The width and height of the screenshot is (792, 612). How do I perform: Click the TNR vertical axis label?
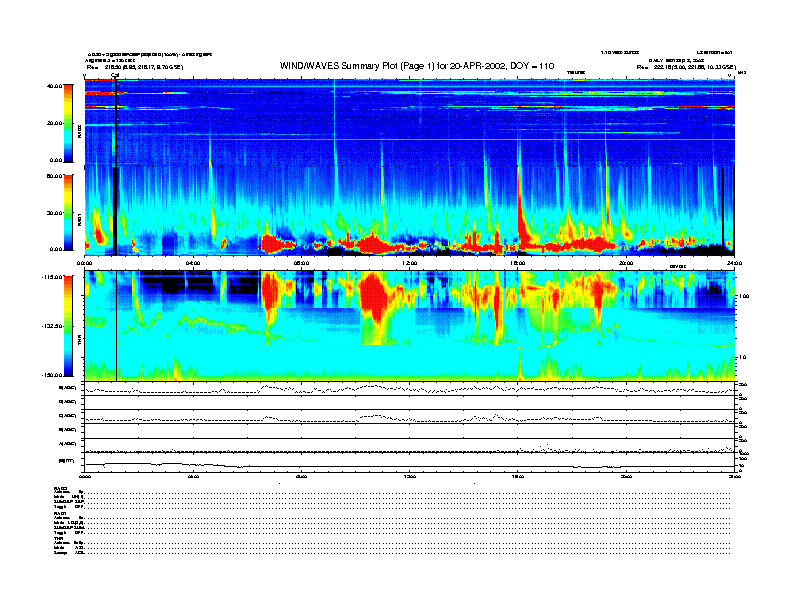pyautogui.click(x=79, y=342)
